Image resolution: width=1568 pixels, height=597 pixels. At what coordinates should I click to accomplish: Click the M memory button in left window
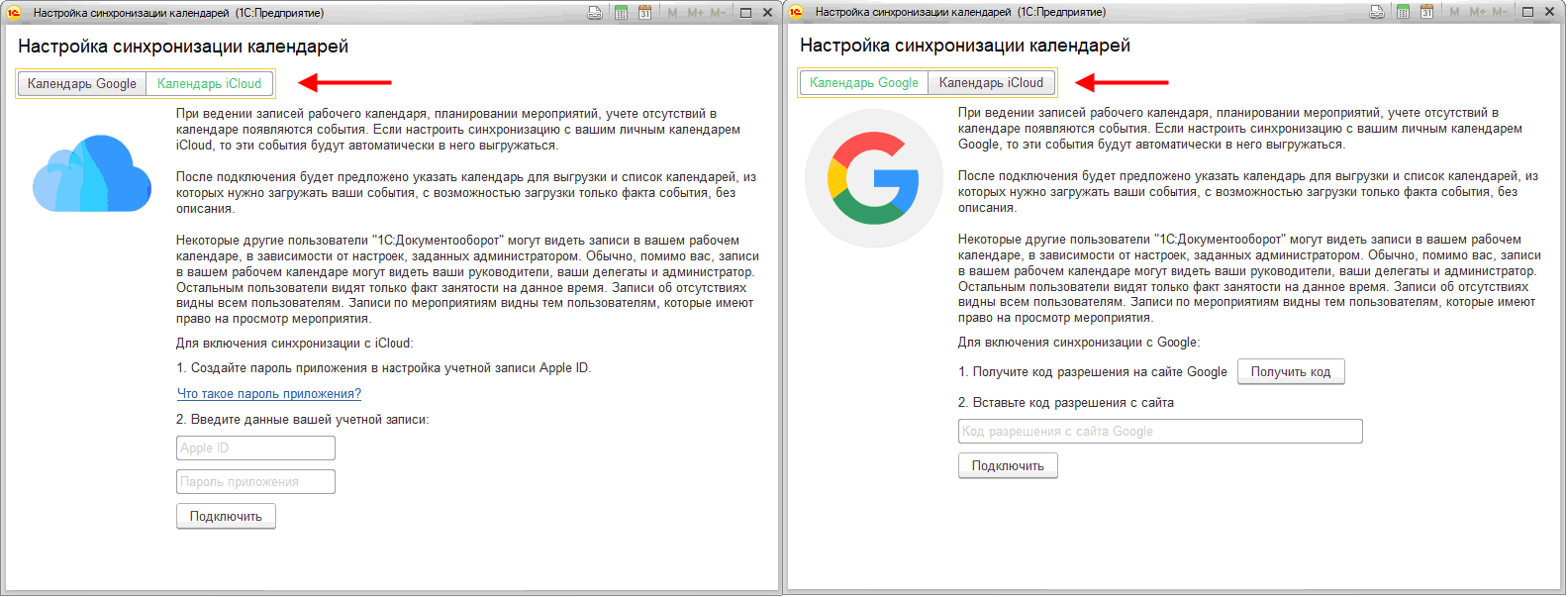click(672, 13)
